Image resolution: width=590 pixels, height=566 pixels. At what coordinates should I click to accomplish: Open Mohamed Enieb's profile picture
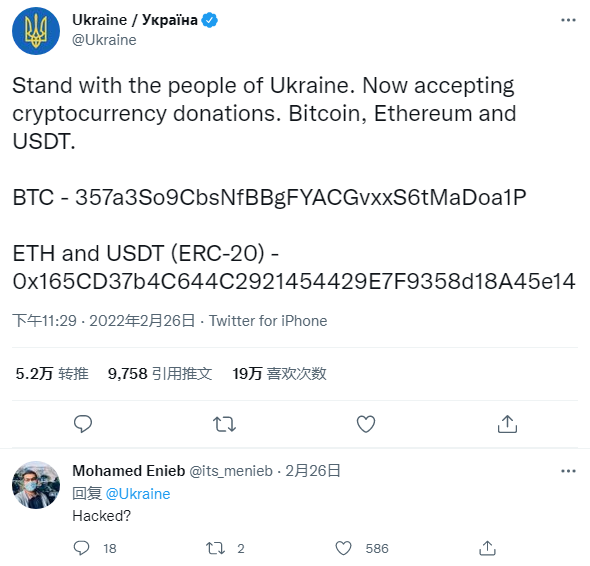pyautogui.click(x=36, y=485)
